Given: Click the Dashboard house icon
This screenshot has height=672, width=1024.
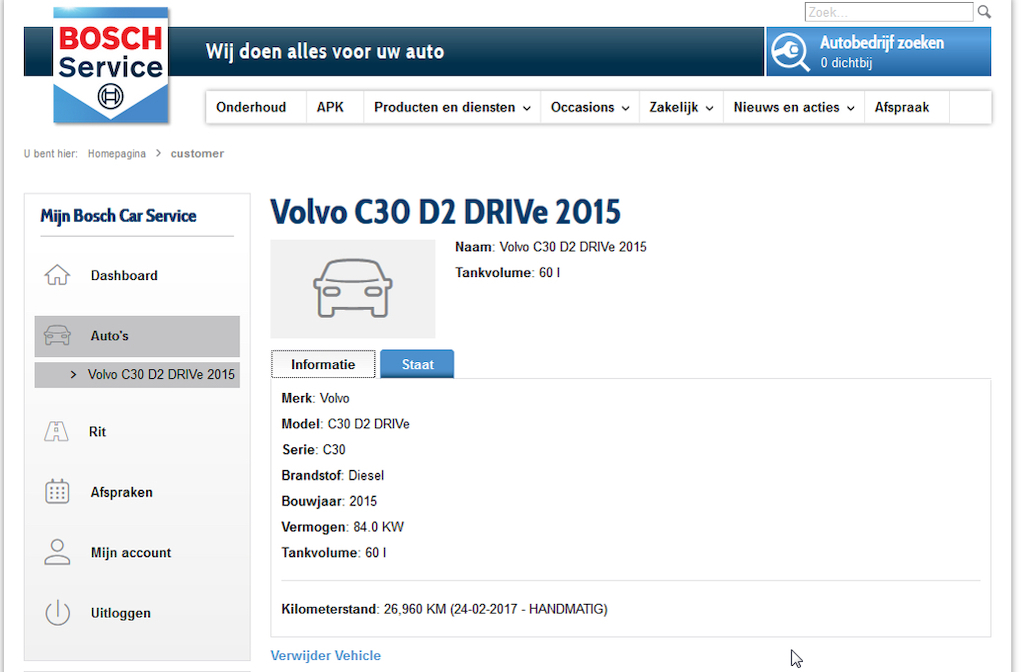Looking at the screenshot, I should [57, 275].
